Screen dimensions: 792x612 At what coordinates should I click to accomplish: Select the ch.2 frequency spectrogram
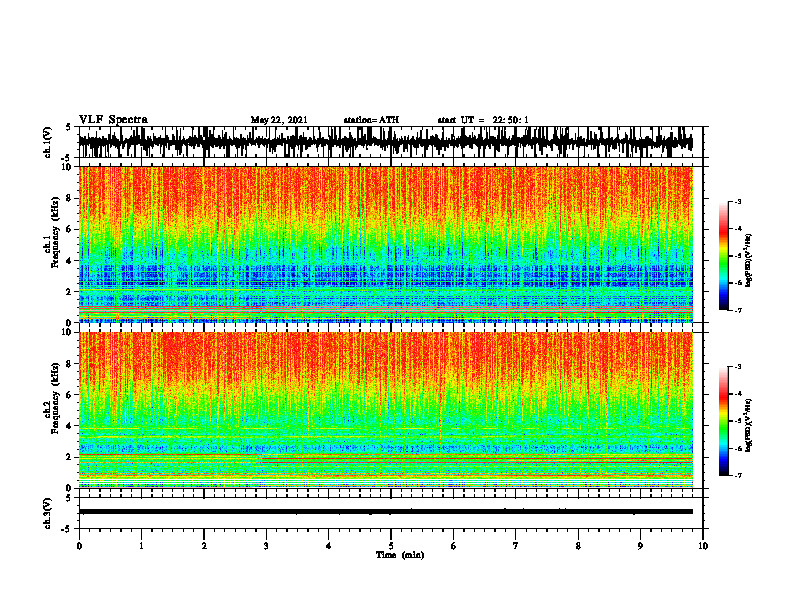[386, 410]
